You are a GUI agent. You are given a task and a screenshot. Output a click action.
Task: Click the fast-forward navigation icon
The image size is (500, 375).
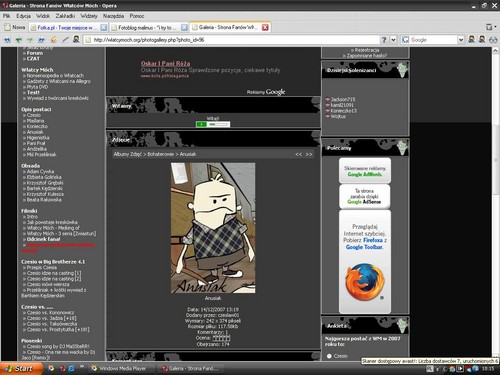(42, 40)
